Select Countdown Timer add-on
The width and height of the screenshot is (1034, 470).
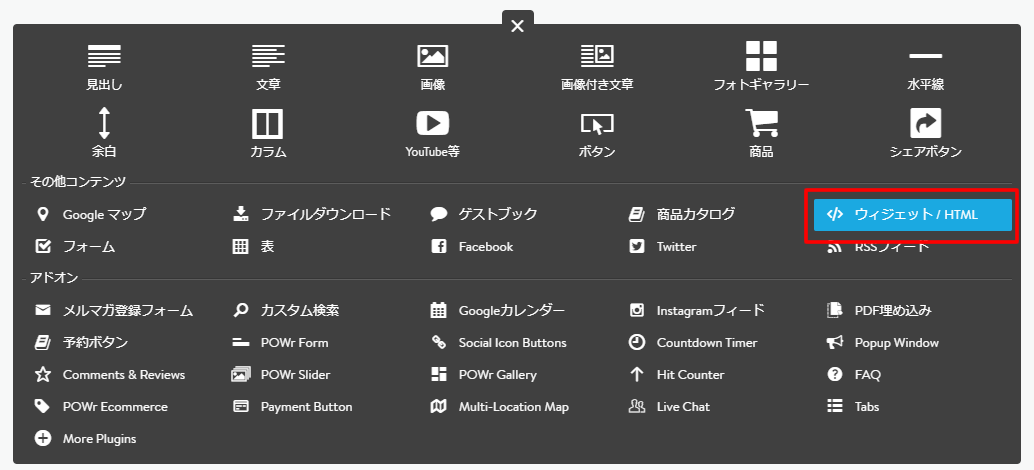706,342
